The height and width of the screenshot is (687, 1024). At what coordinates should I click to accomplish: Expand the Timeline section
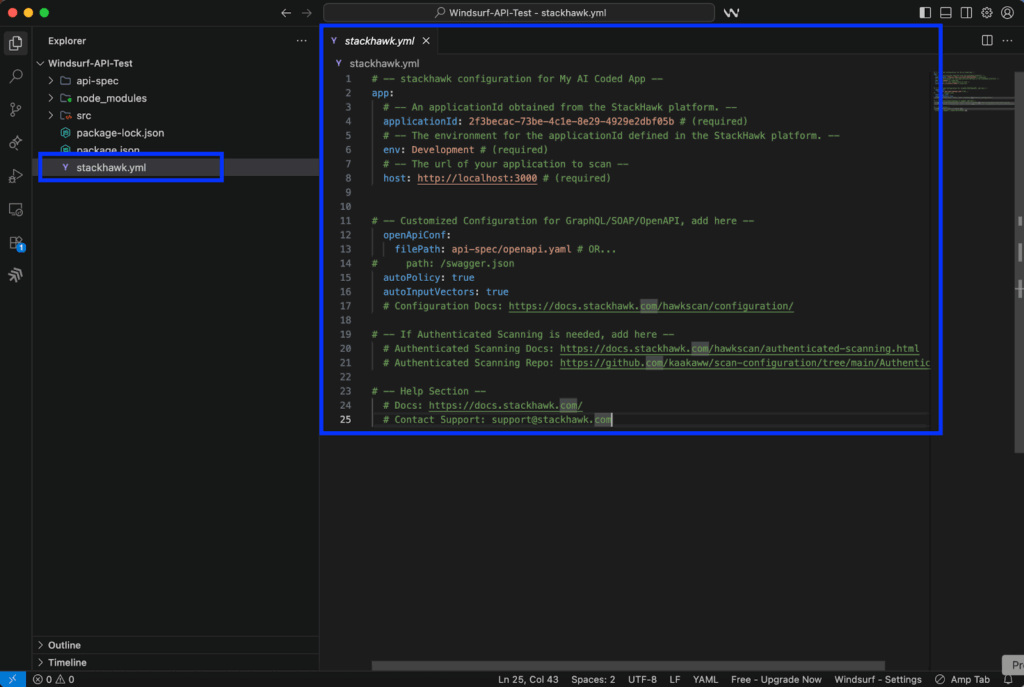pyautogui.click(x=67, y=662)
